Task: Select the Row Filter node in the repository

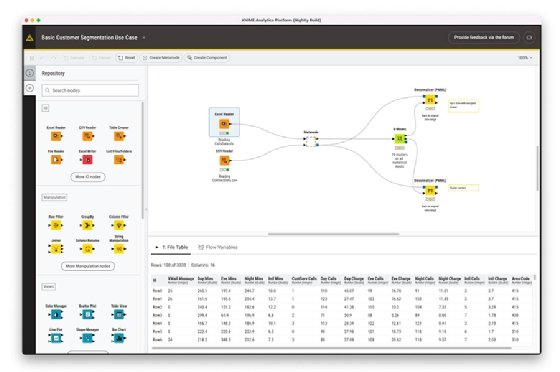Action: (56, 225)
